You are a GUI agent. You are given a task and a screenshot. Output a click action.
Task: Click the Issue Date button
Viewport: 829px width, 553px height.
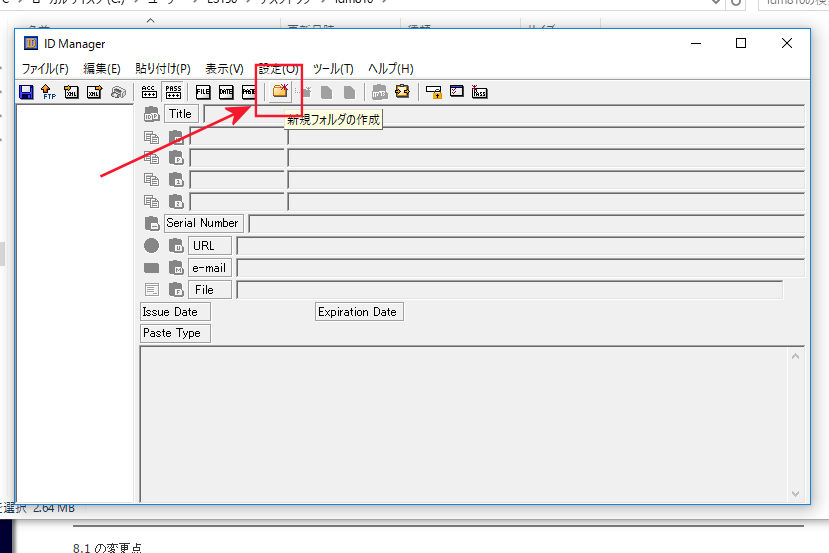[x=174, y=312]
